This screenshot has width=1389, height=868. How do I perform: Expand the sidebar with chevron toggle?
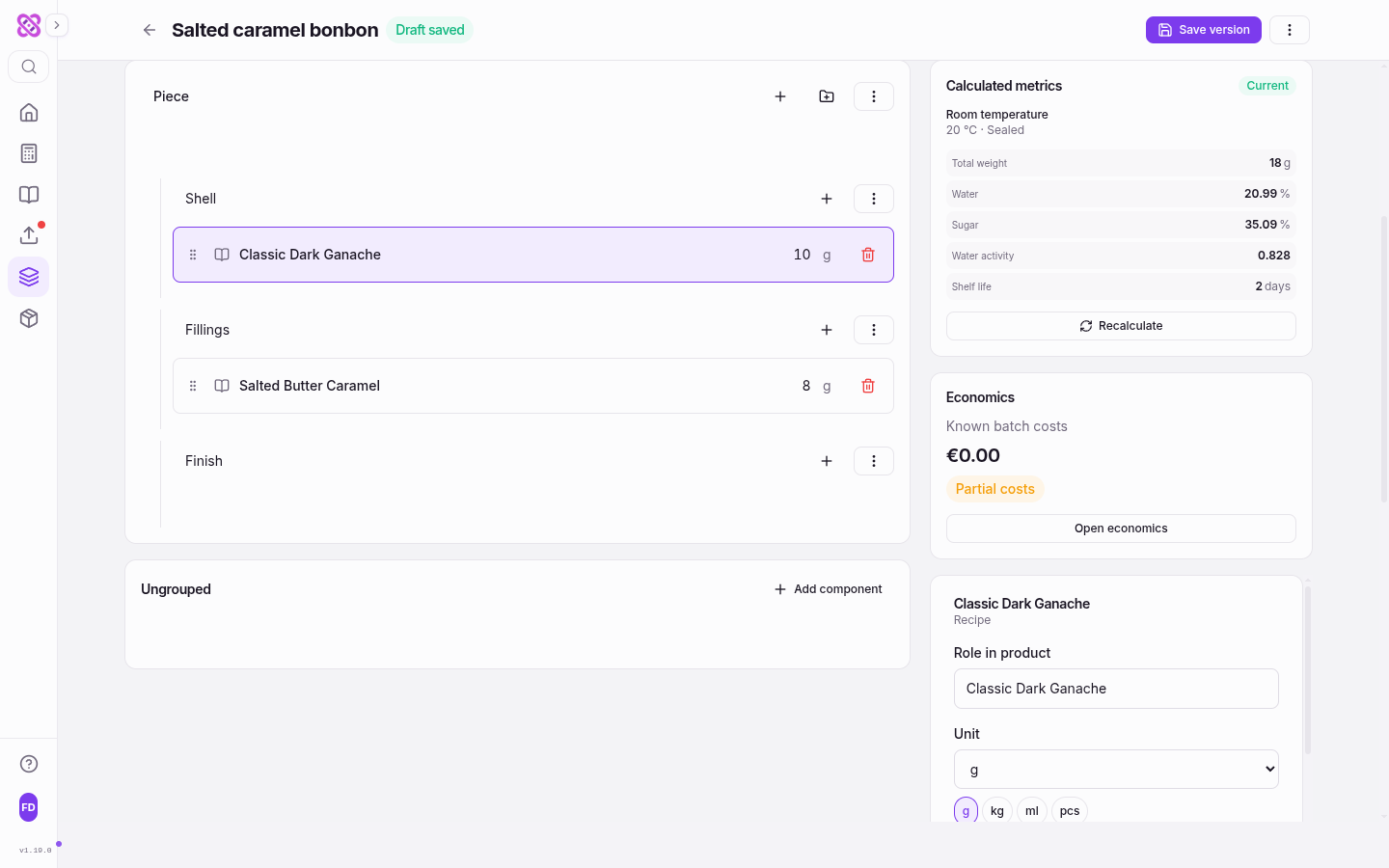tap(57, 25)
